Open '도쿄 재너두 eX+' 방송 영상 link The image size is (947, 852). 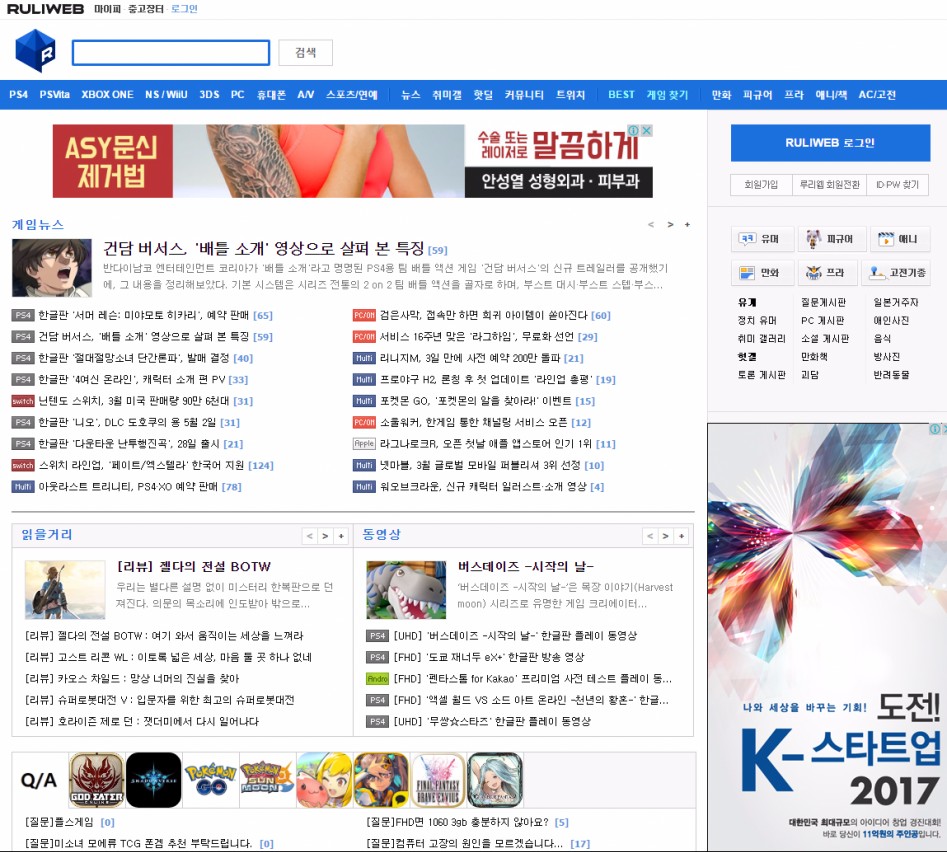tap(489, 657)
